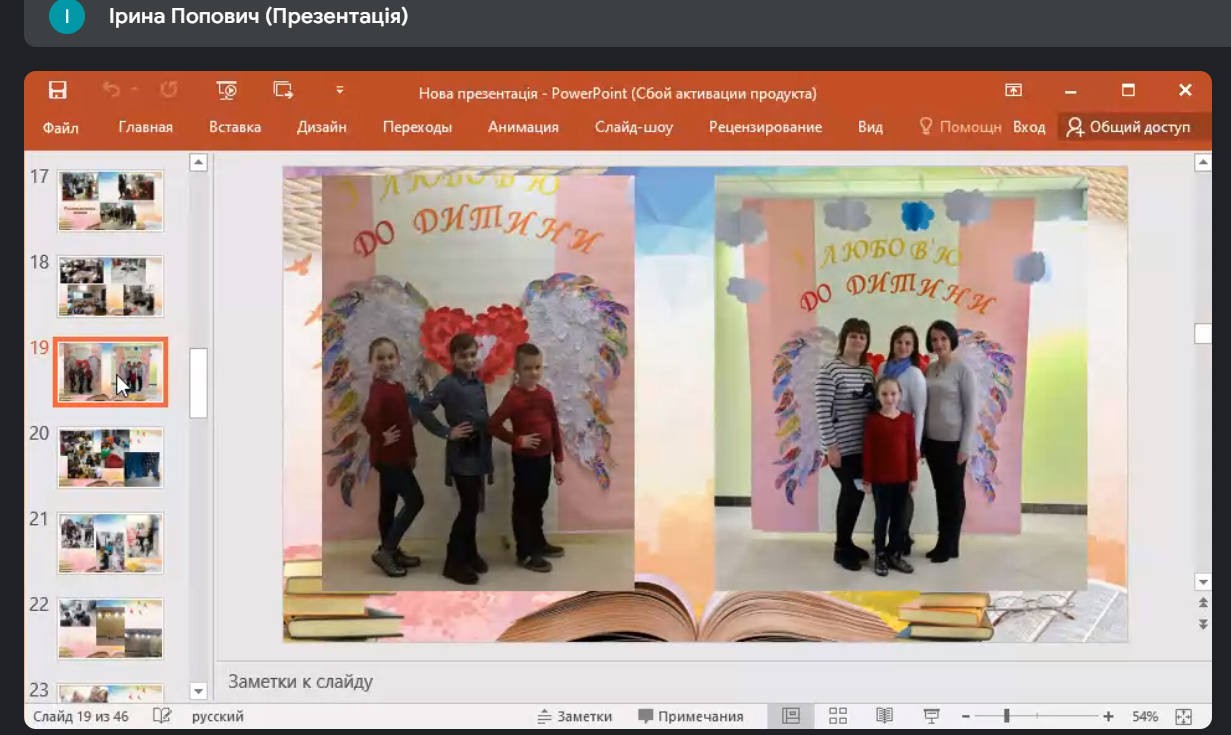Expand Customize Quick Access Toolbar dropdown
Screen dimensions: 1231x735
pyautogui.click(x=340, y=90)
